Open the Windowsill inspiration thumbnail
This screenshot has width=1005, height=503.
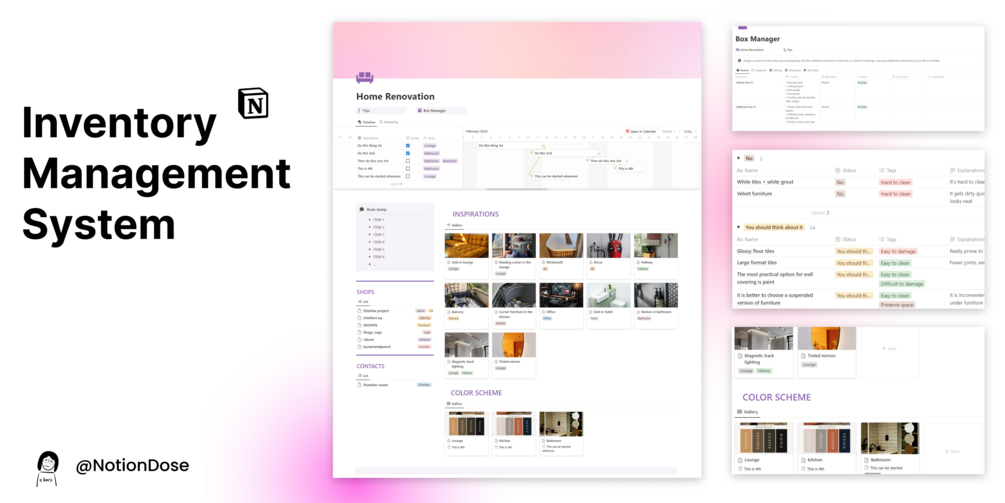pos(561,245)
